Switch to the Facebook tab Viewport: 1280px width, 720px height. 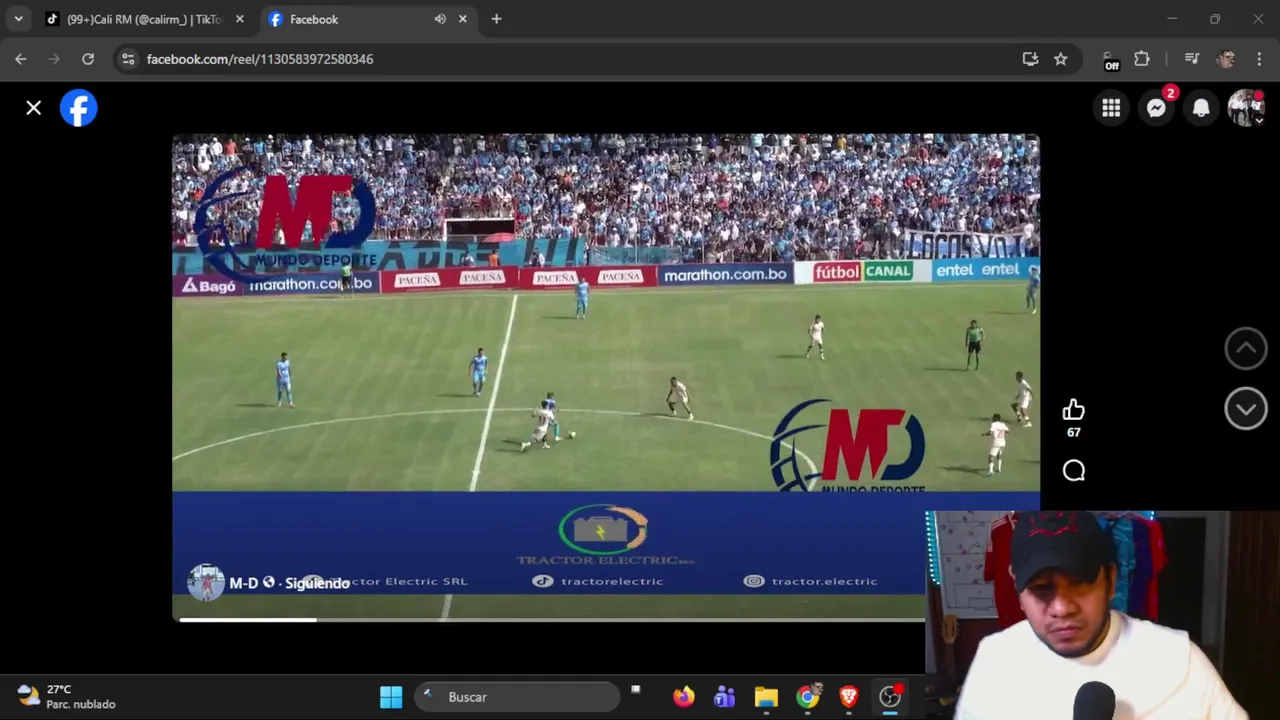[x=367, y=19]
